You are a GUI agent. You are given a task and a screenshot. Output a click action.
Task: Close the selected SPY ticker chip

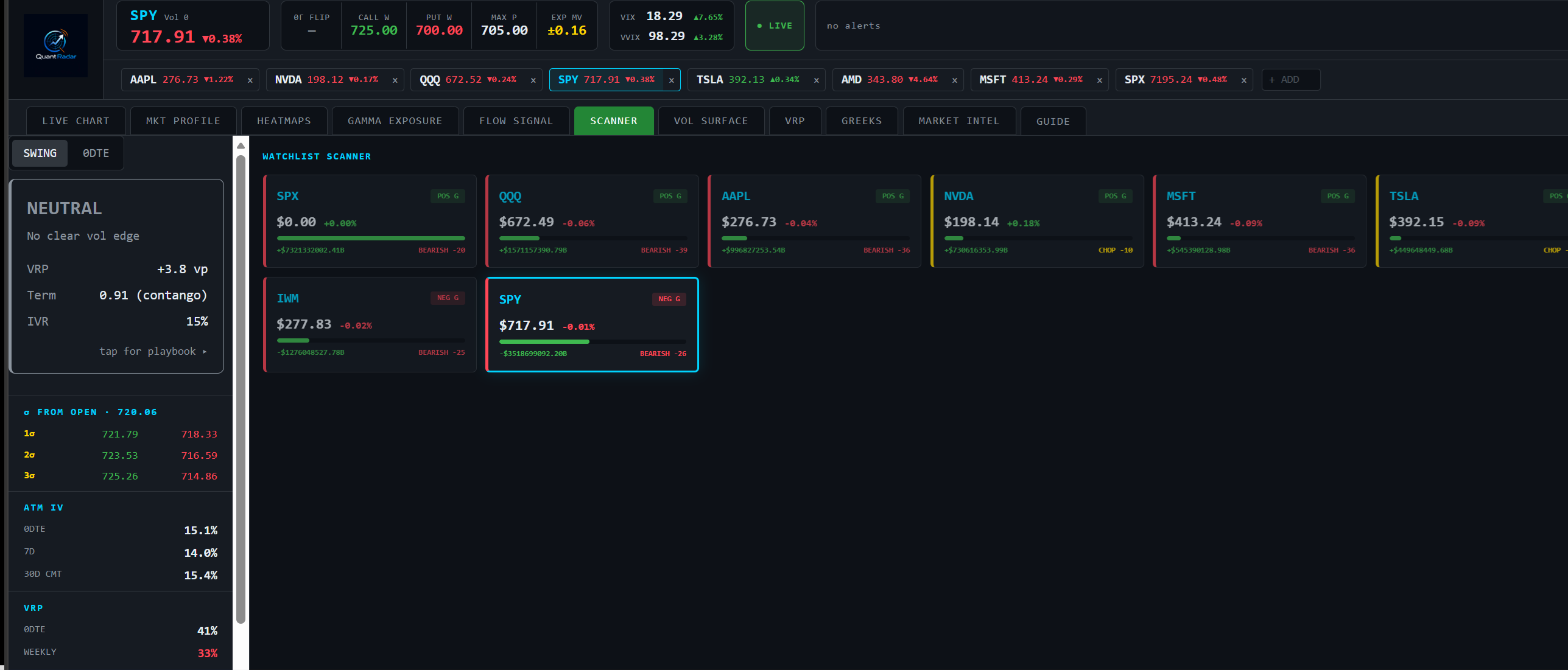click(x=671, y=80)
